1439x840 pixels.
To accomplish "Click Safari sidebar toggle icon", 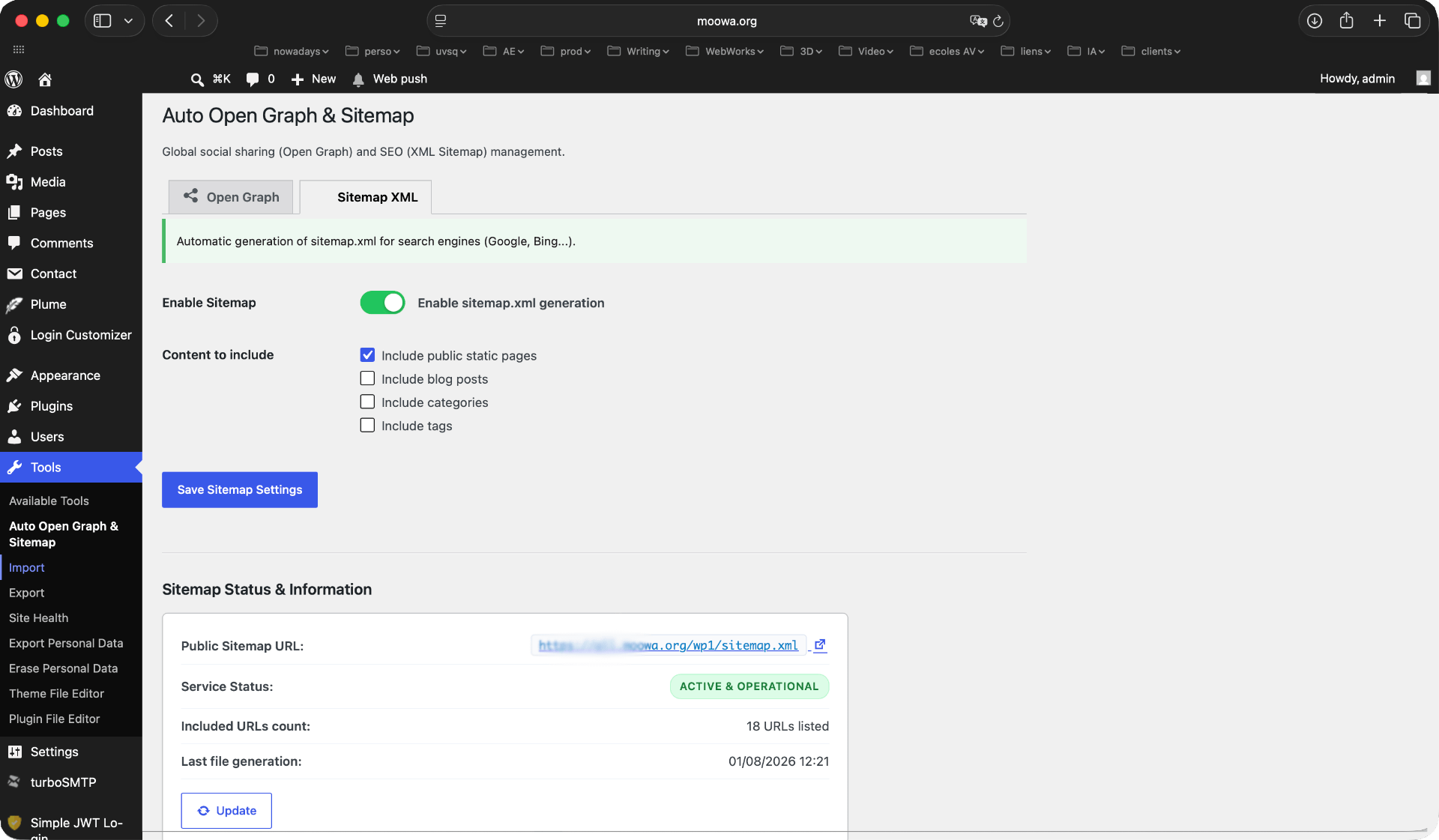I will click(x=103, y=21).
